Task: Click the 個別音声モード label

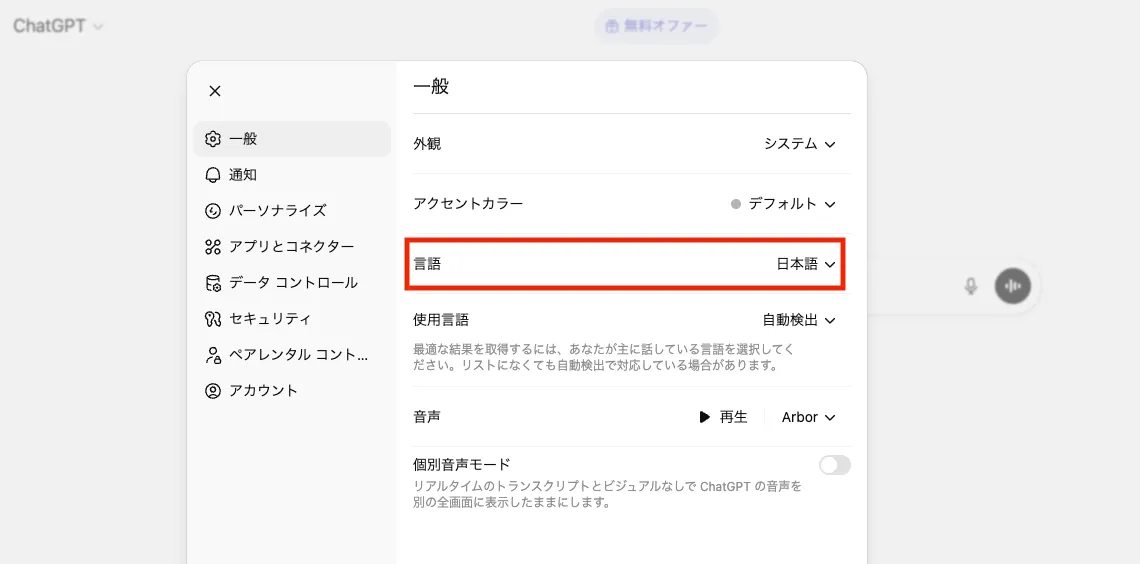Action: click(x=462, y=464)
